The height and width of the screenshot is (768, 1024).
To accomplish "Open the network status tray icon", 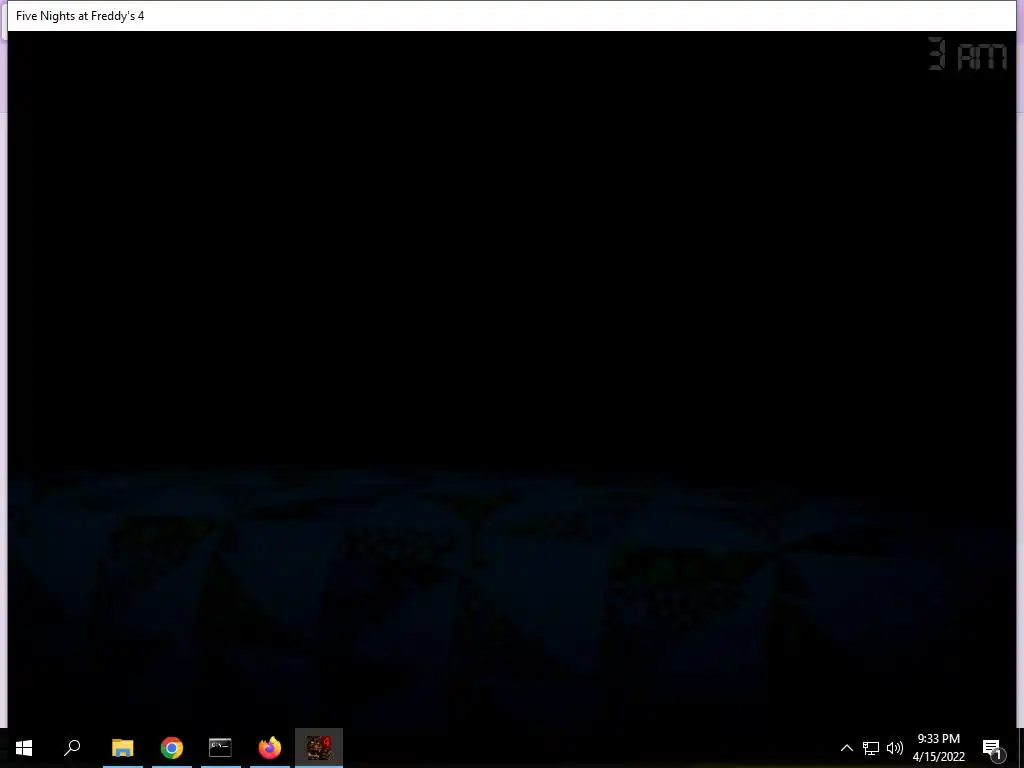I will [x=871, y=748].
